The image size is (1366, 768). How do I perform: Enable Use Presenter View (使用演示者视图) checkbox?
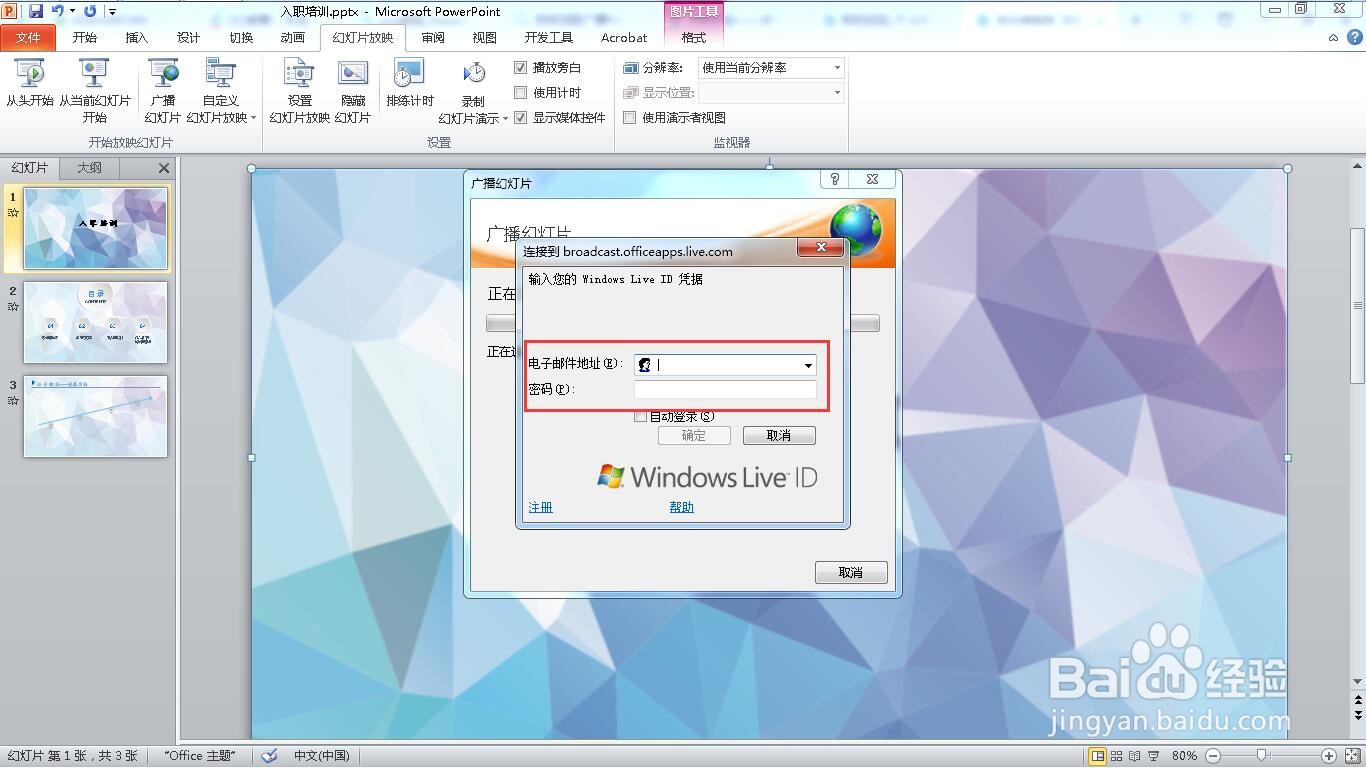(x=630, y=118)
